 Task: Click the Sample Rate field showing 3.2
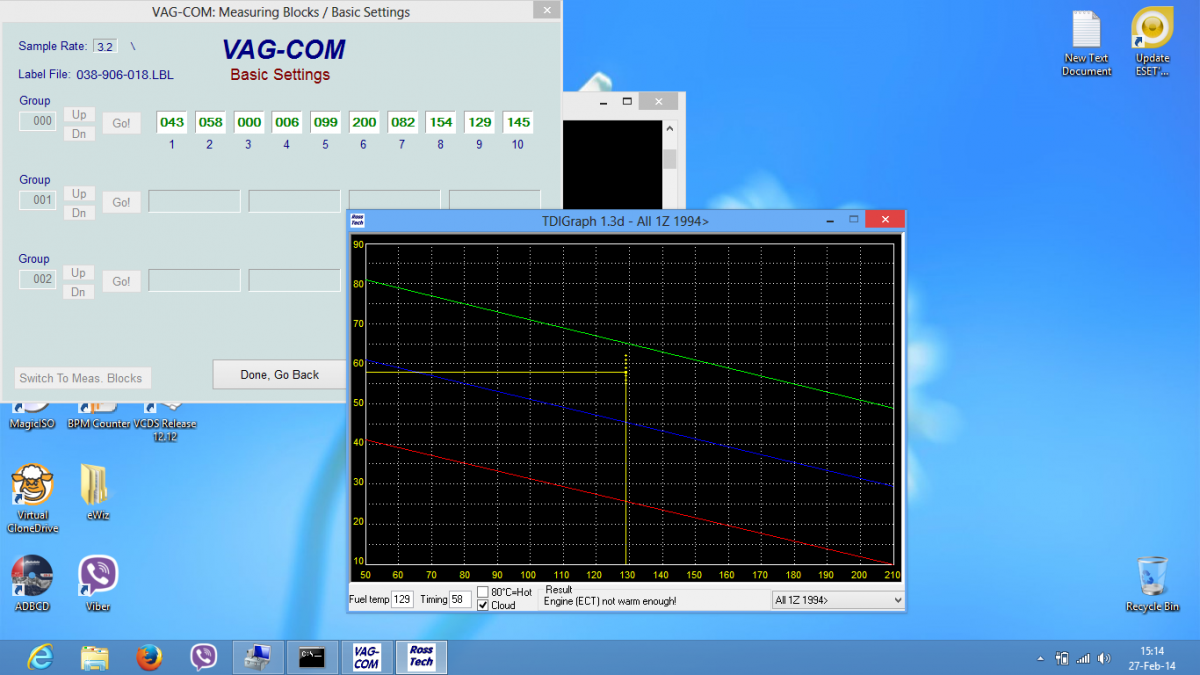104,46
